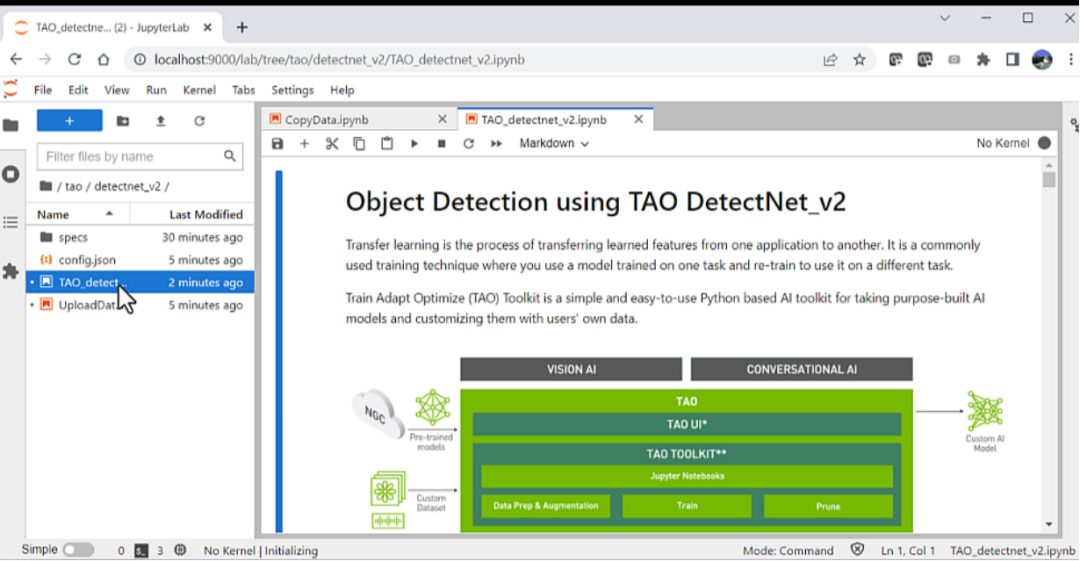Navigate to detectnet_v2 in breadcrumb
The height and width of the screenshot is (561, 1080).
(127, 186)
